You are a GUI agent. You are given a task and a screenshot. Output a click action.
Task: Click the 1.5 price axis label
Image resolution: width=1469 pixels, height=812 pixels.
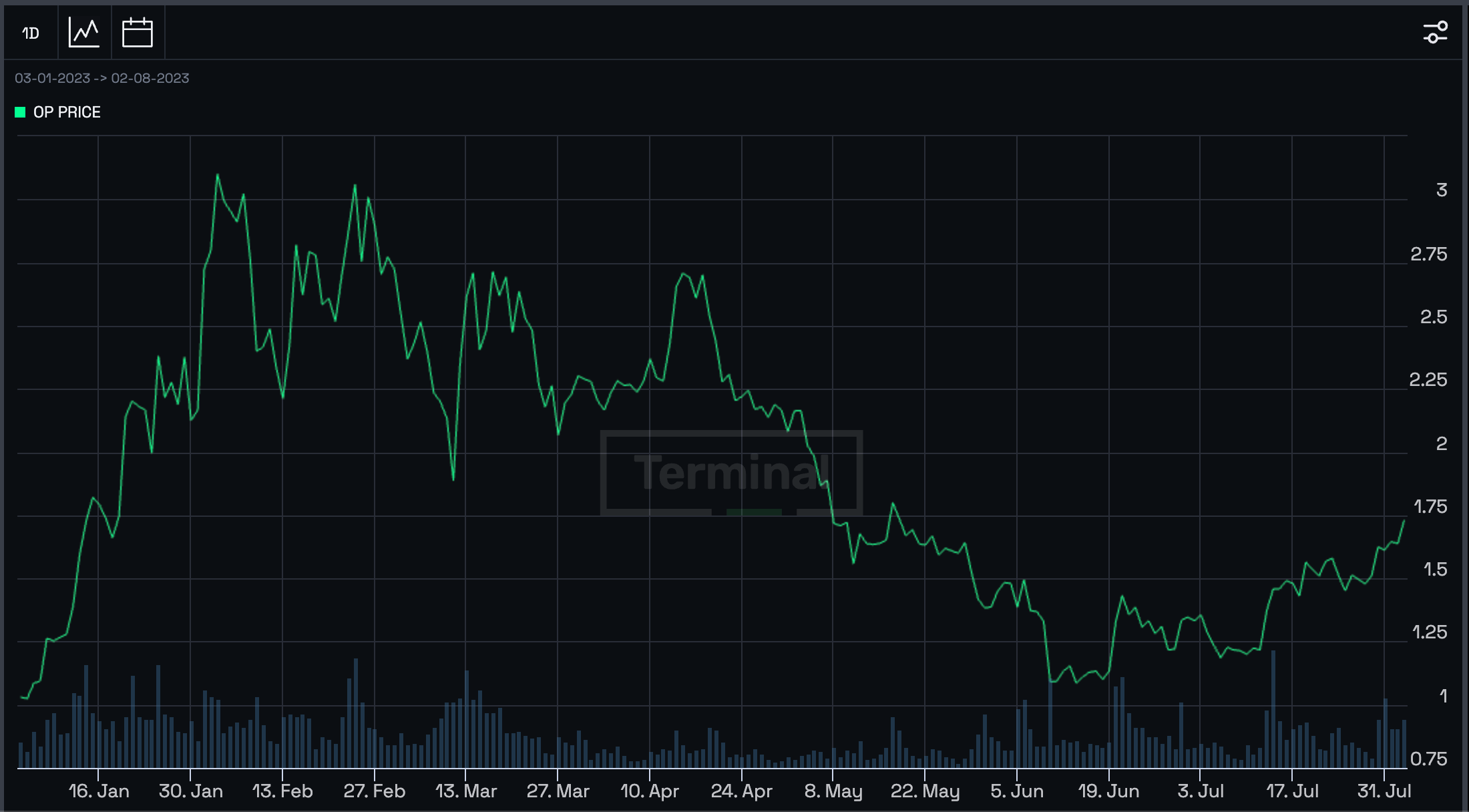click(1436, 569)
